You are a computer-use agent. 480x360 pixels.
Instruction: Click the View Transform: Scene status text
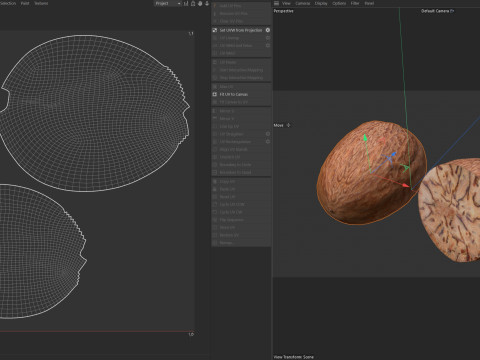click(294, 357)
